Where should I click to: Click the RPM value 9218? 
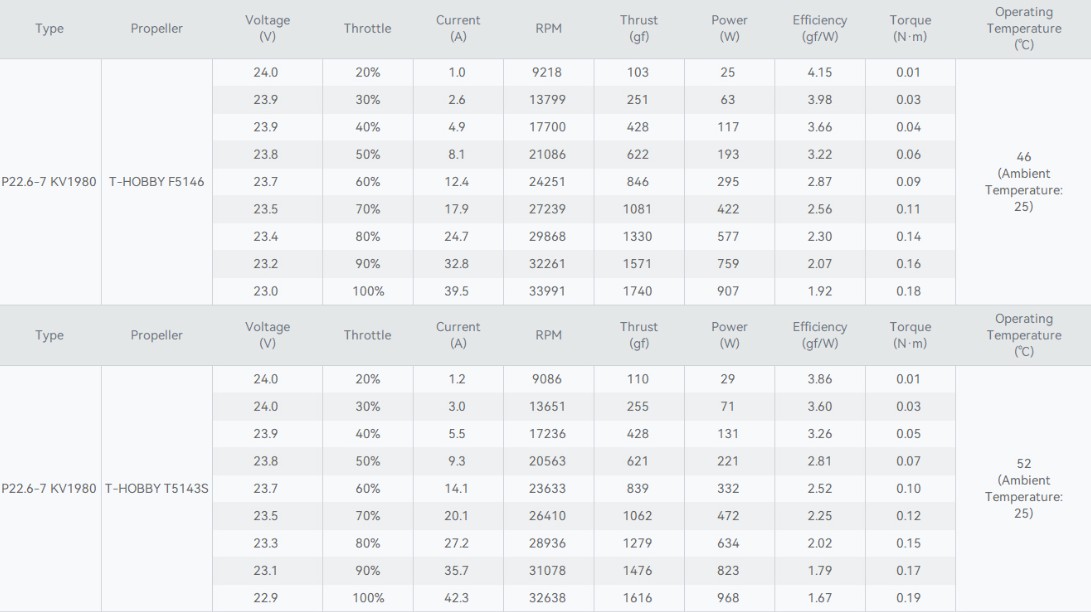pos(548,72)
